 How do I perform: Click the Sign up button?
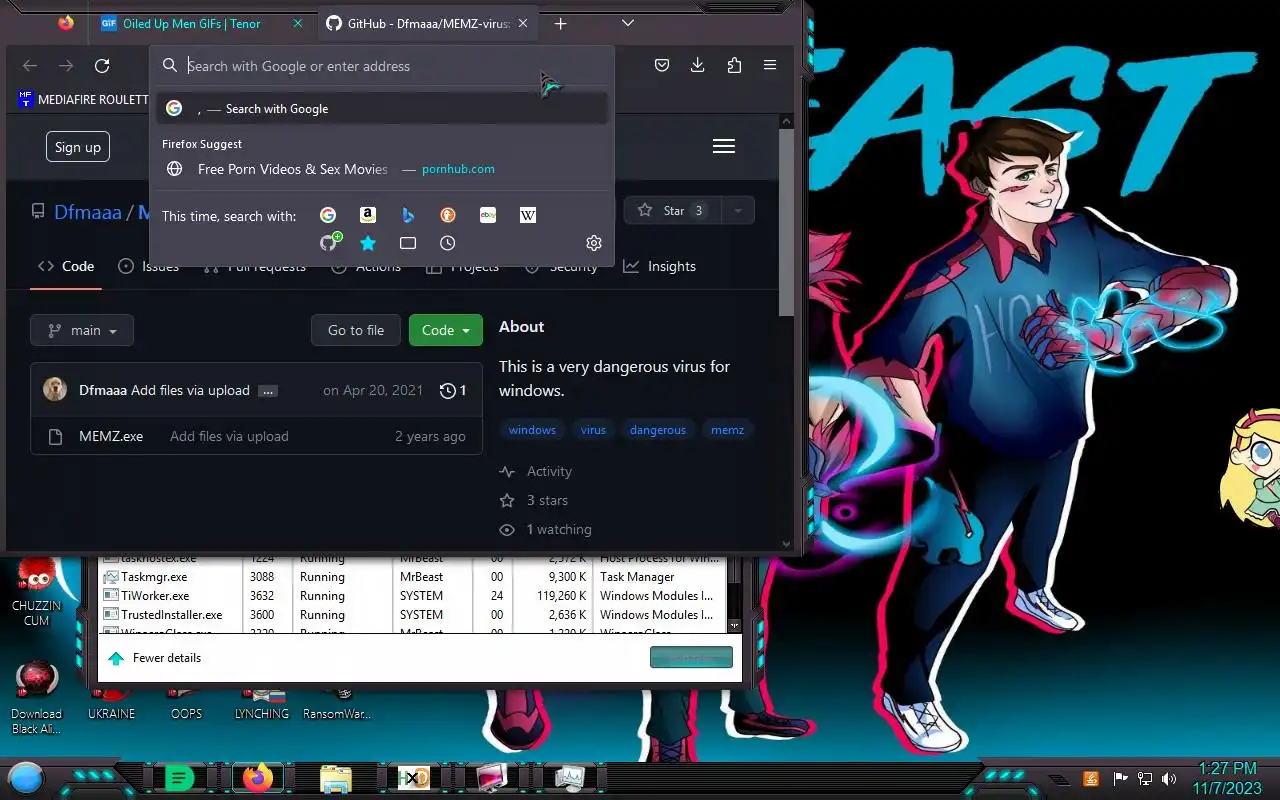[78, 147]
